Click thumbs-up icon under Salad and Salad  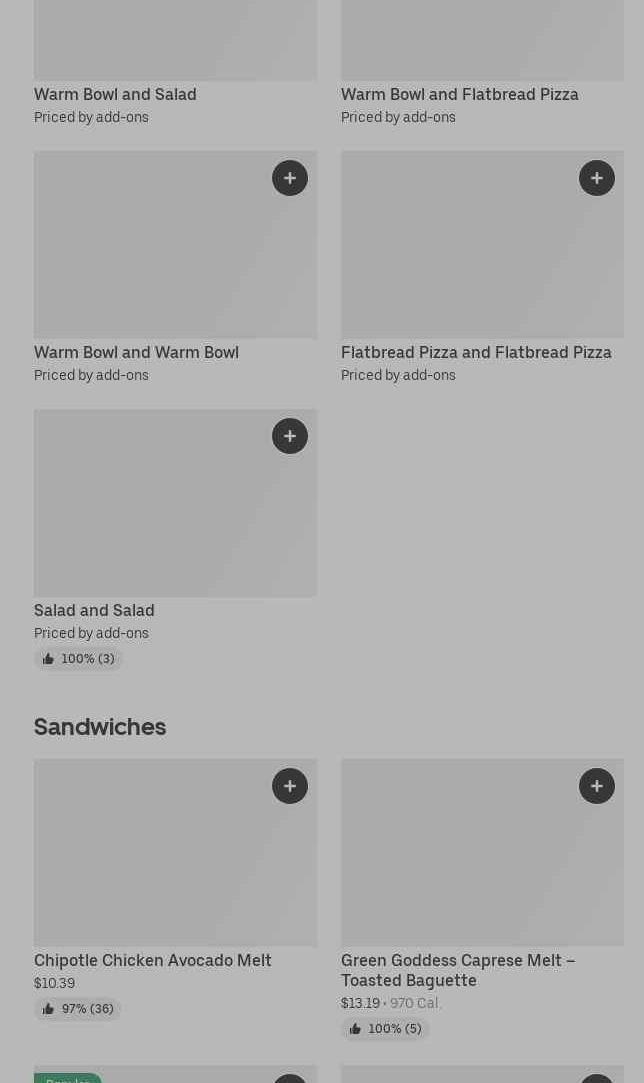click(x=48, y=659)
